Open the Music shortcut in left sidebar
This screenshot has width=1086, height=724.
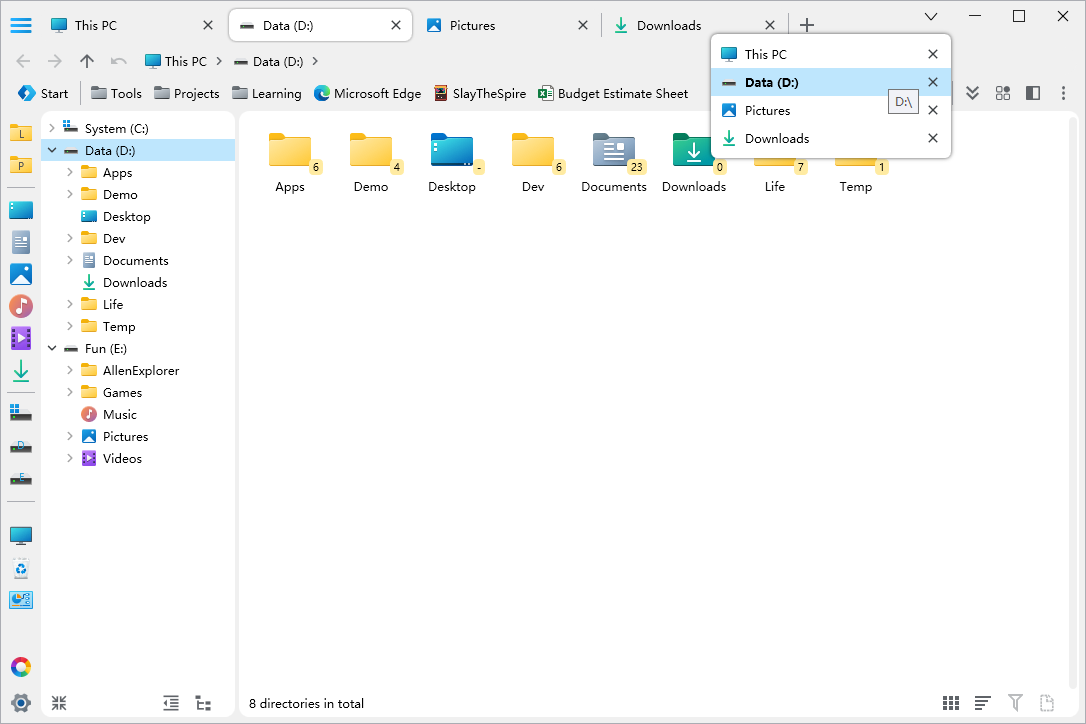pyautogui.click(x=21, y=306)
